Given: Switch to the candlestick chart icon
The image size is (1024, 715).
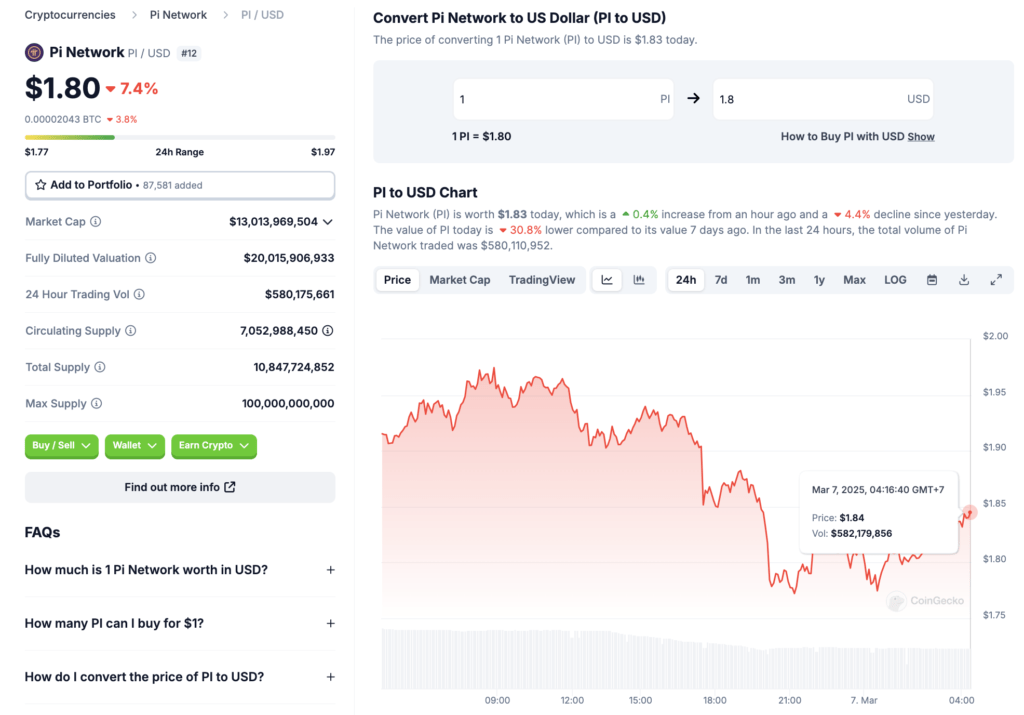Looking at the screenshot, I should (639, 279).
